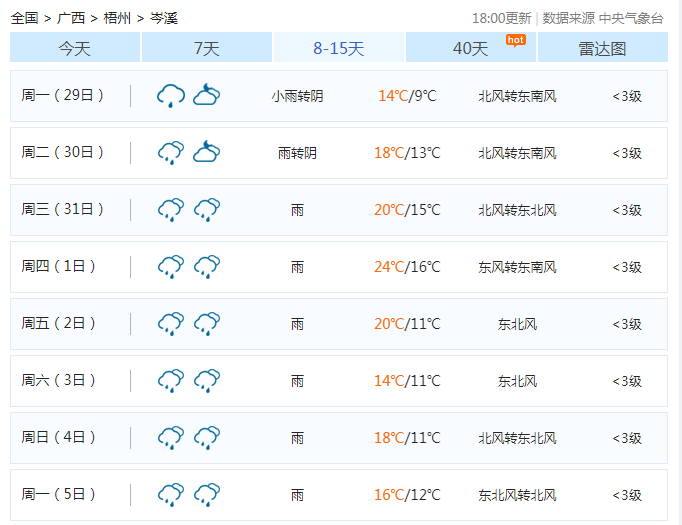Open the 7天 forecast tab
The width and height of the screenshot is (682, 525).
coord(207,48)
